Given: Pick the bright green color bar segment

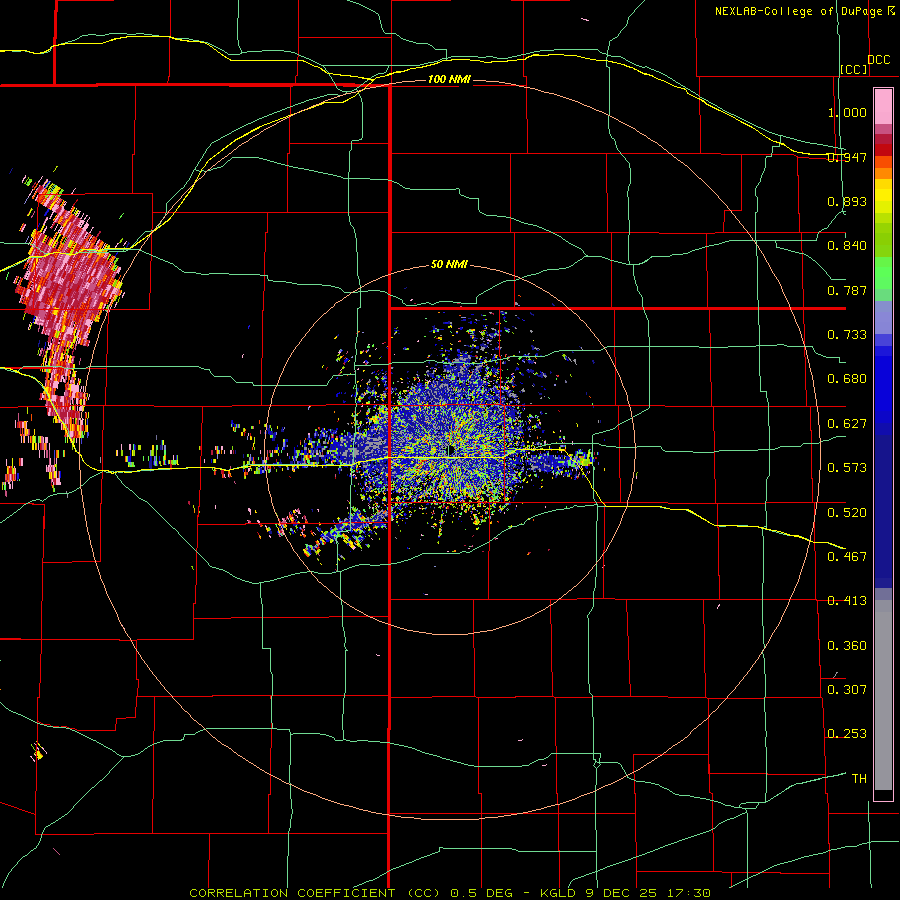Looking at the screenshot, I should click(883, 273).
